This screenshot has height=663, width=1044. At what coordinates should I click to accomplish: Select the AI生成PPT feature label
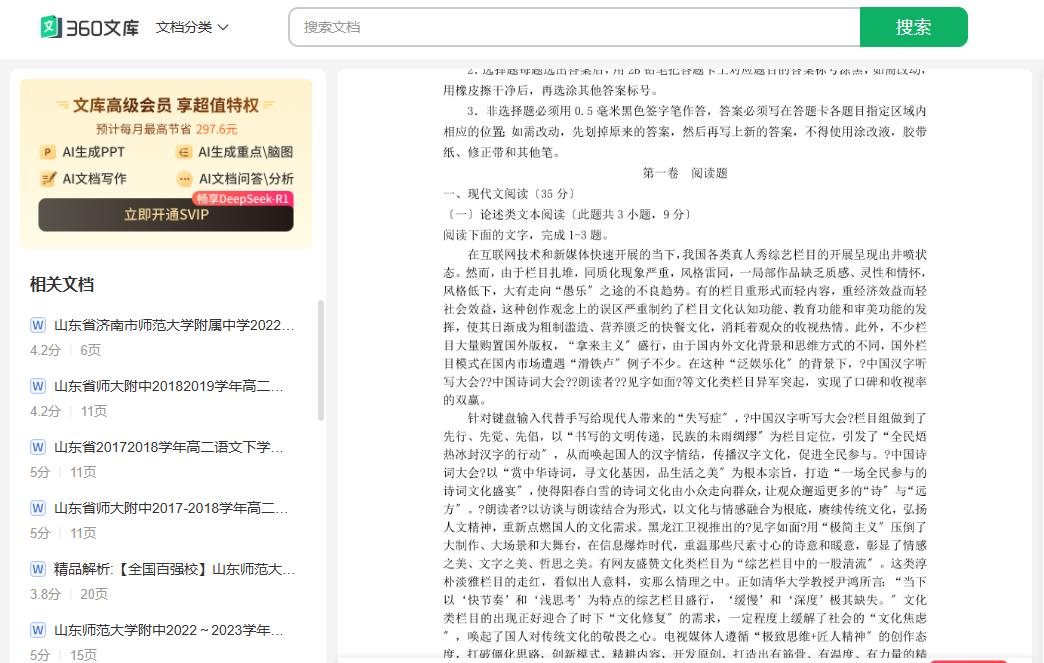pos(93,152)
